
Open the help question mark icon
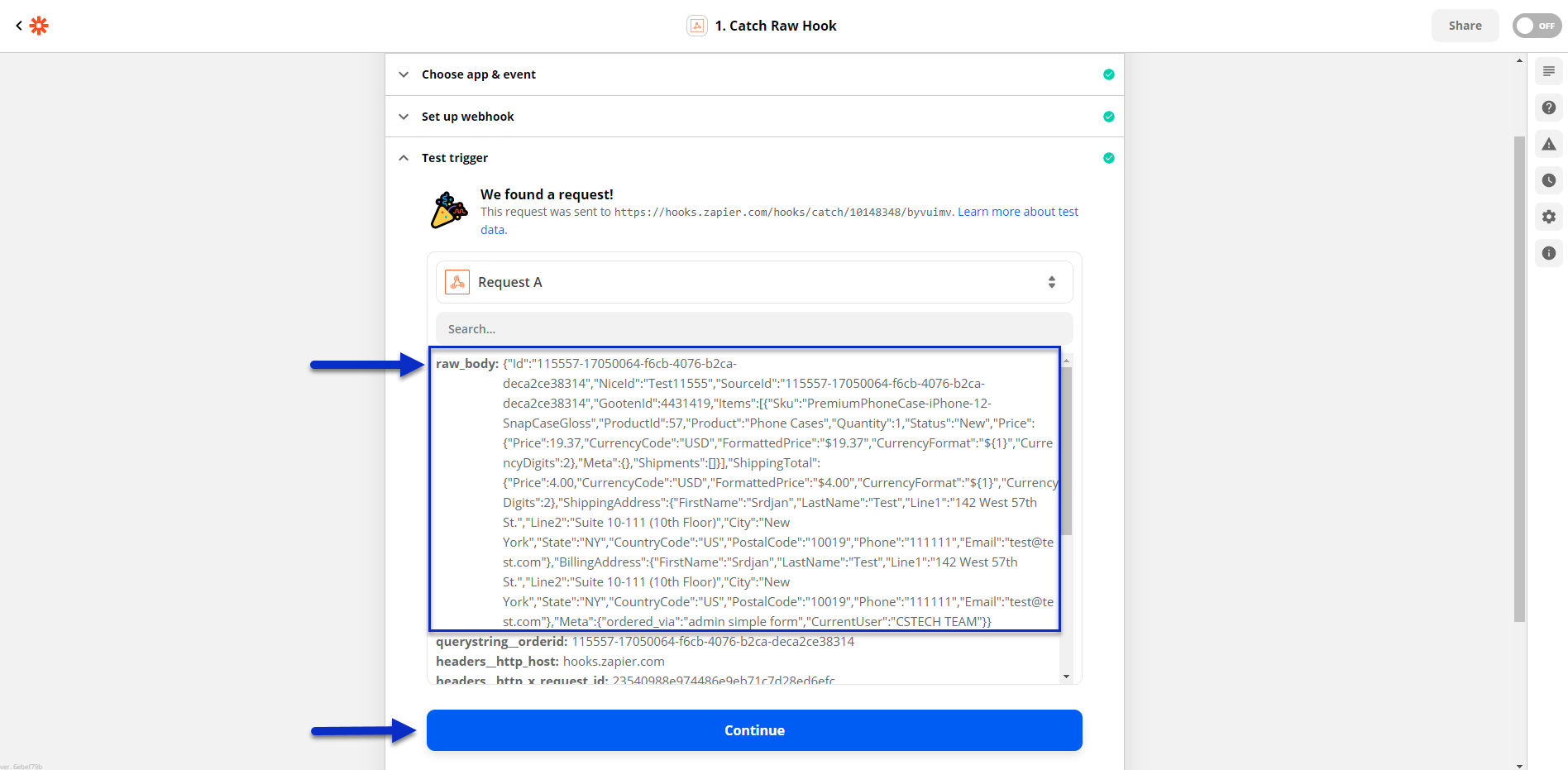point(1549,108)
